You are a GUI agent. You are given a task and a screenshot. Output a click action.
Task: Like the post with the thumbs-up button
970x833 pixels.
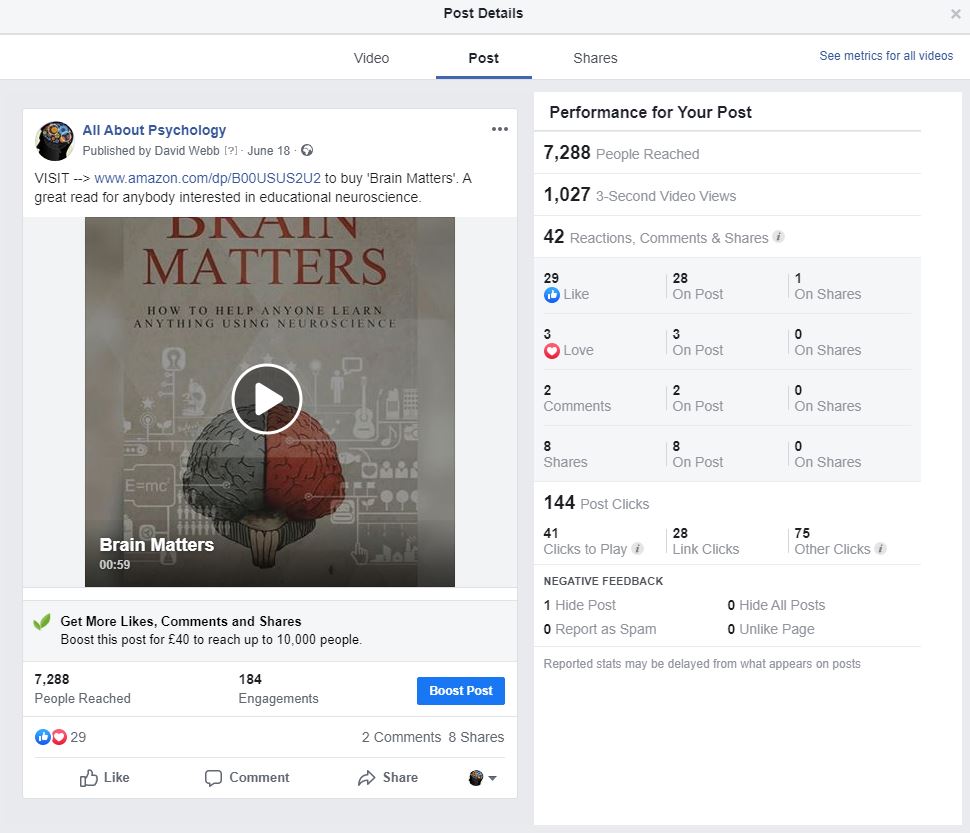[x=105, y=777]
